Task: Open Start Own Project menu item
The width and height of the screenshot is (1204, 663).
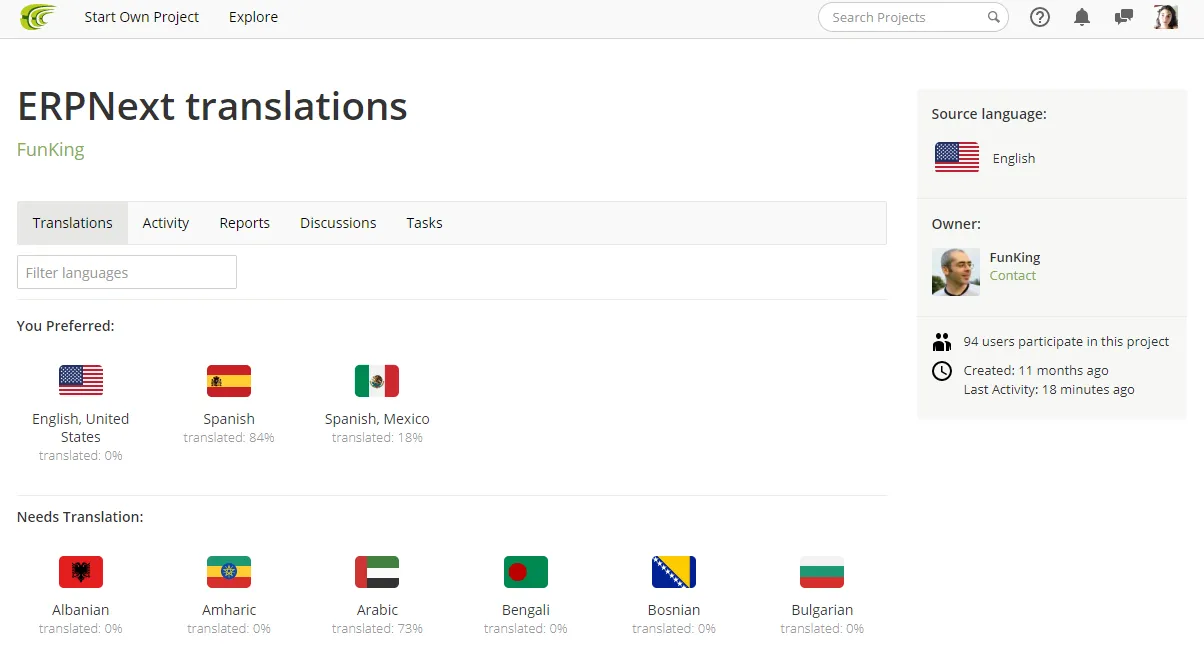Action: 142,17
